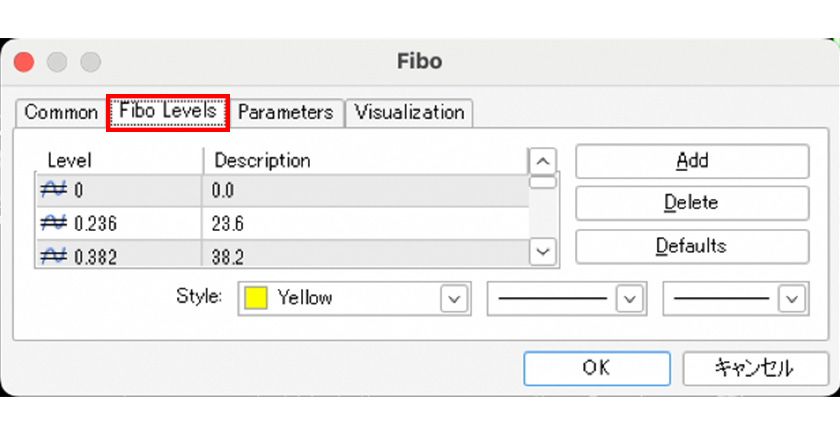Expand the line style dropdown

629,298
